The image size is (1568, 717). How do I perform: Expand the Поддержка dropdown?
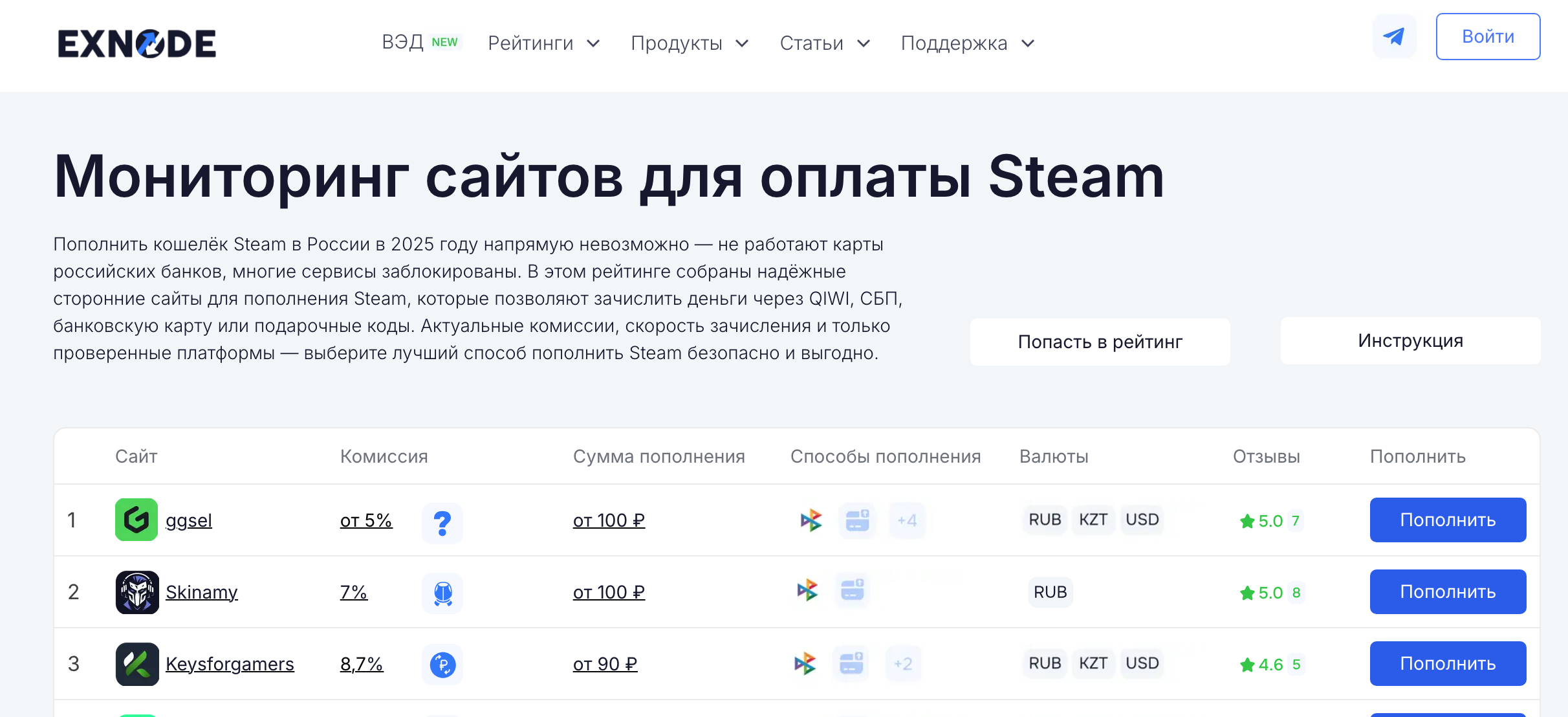click(967, 43)
